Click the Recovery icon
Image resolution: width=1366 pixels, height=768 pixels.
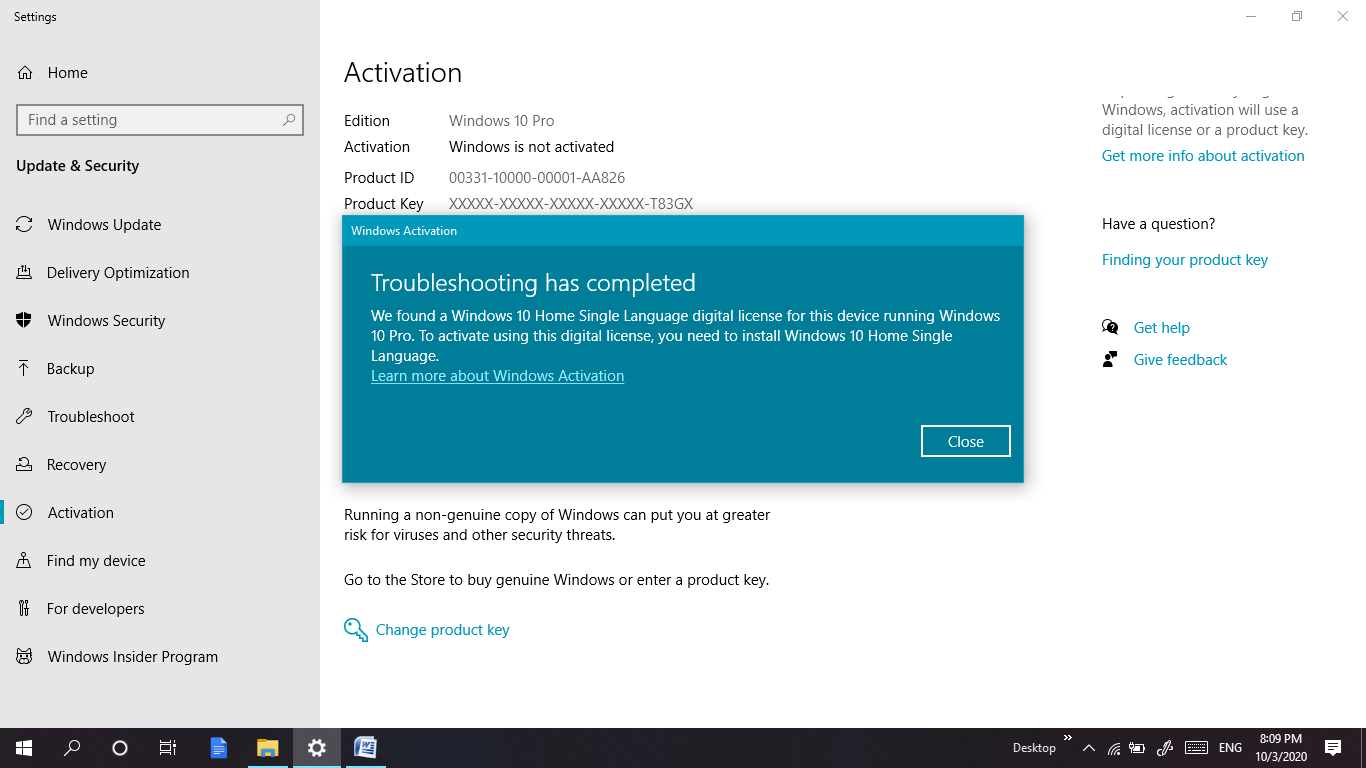coord(24,465)
